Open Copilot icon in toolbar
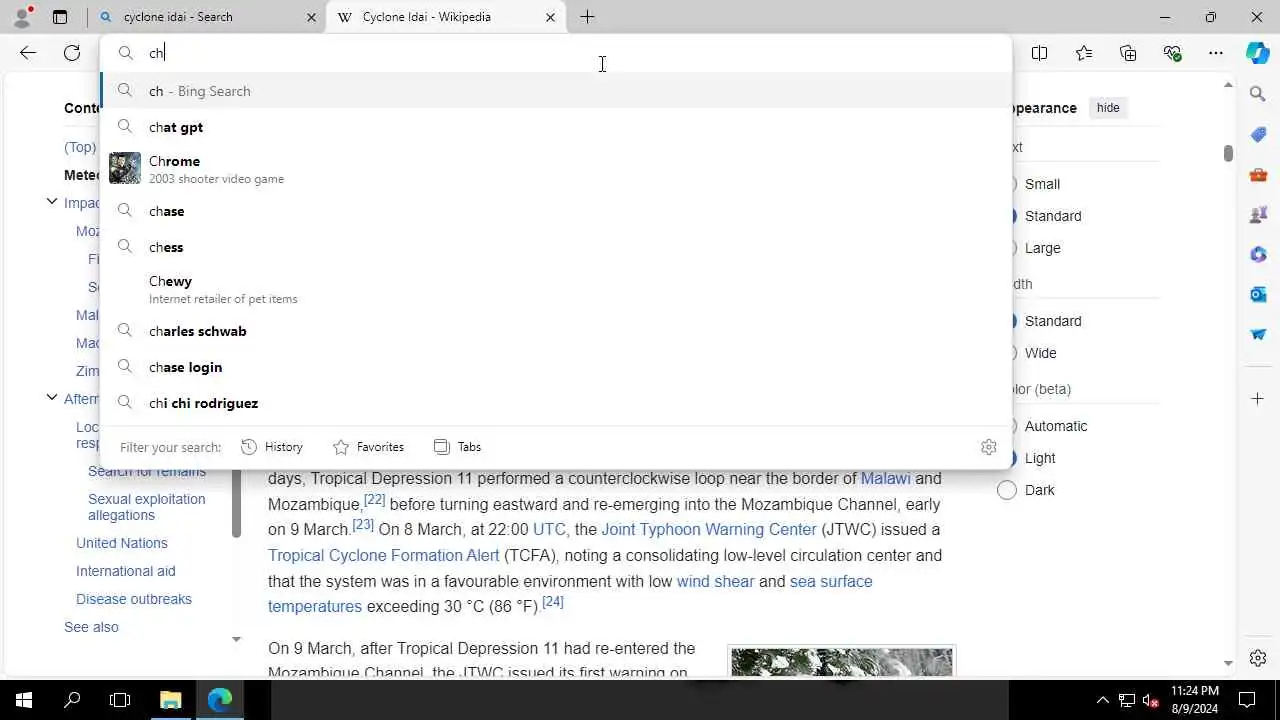This screenshot has width=1280, height=720. click(1258, 53)
